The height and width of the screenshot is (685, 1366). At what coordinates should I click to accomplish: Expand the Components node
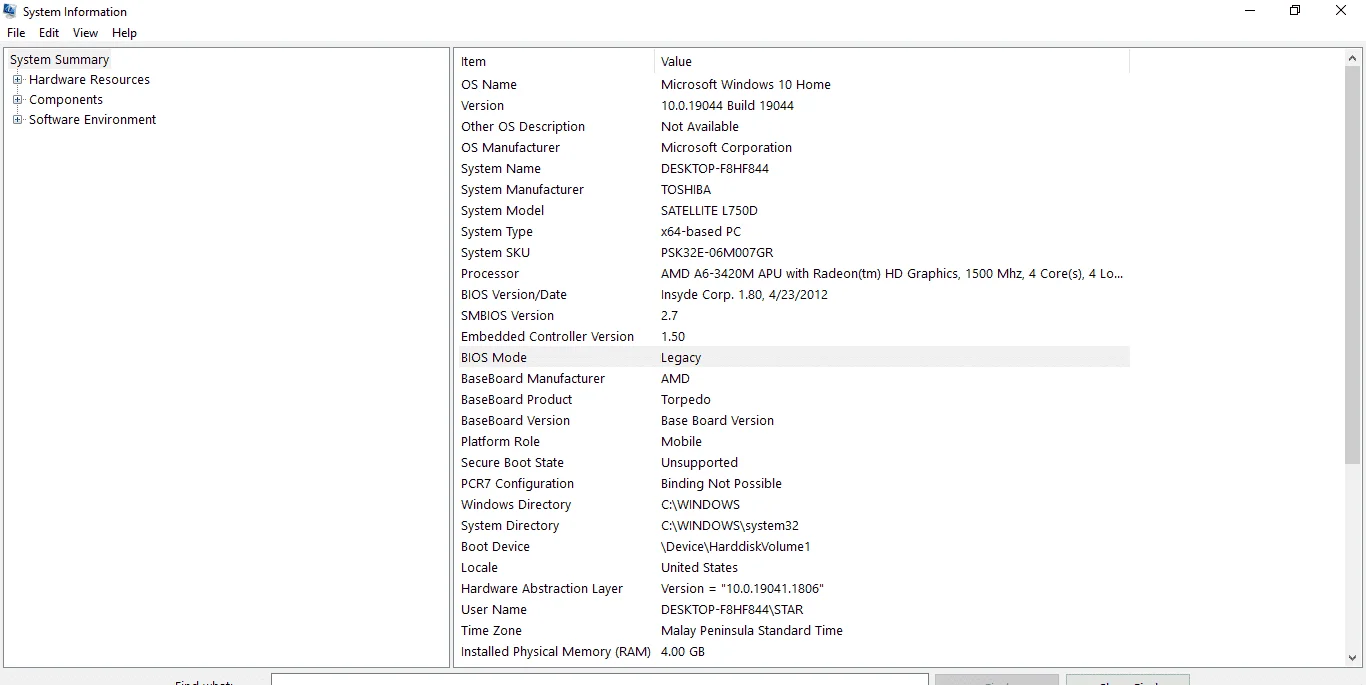[17, 100]
